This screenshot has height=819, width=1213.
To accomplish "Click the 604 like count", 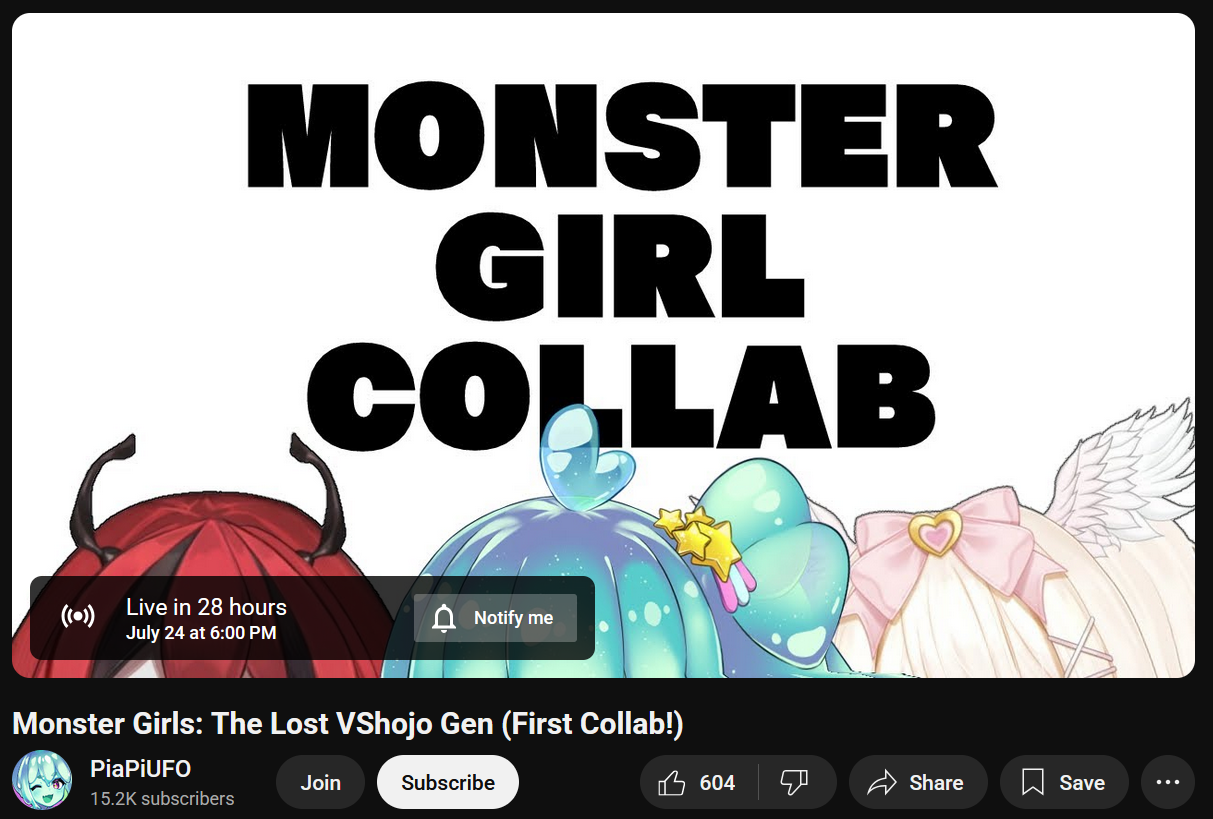I will [717, 783].
